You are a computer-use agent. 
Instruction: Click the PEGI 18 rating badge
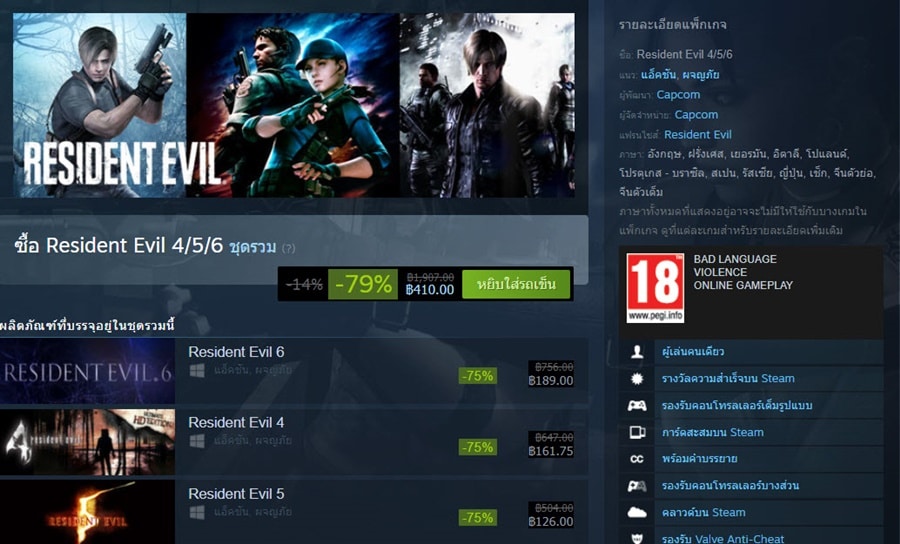pyautogui.click(x=654, y=288)
